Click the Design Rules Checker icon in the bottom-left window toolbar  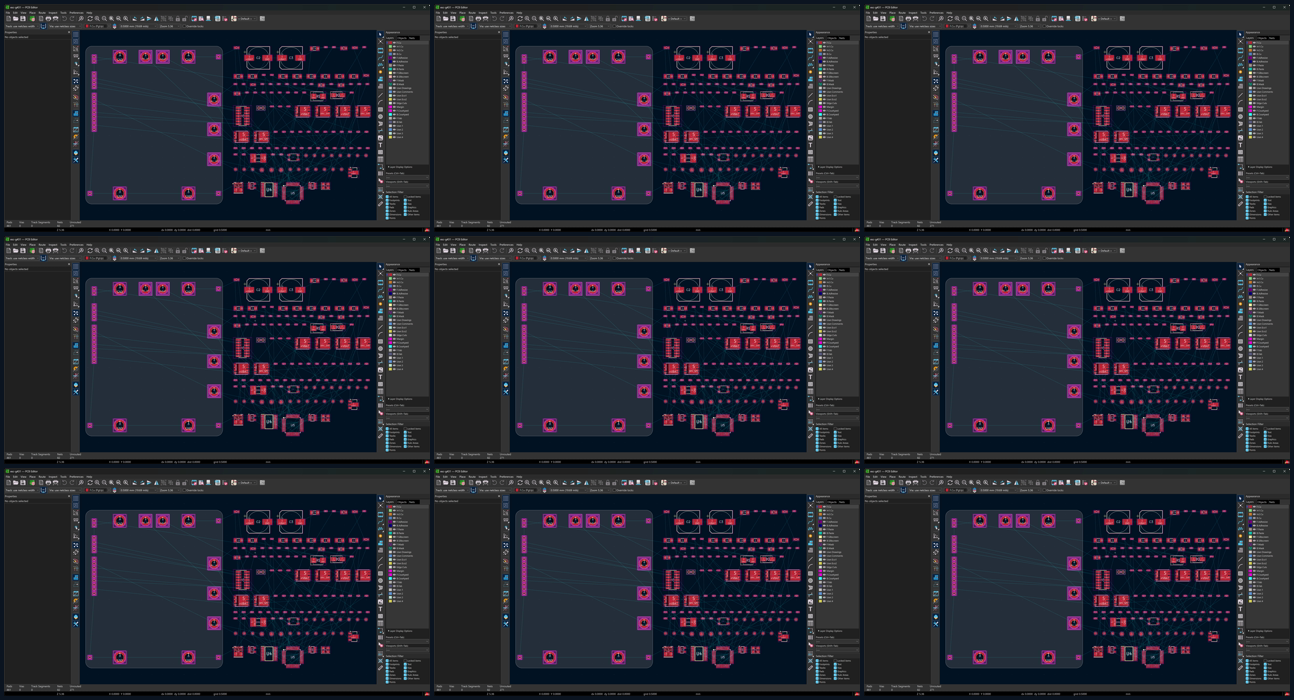pyautogui.click(x=225, y=482)
